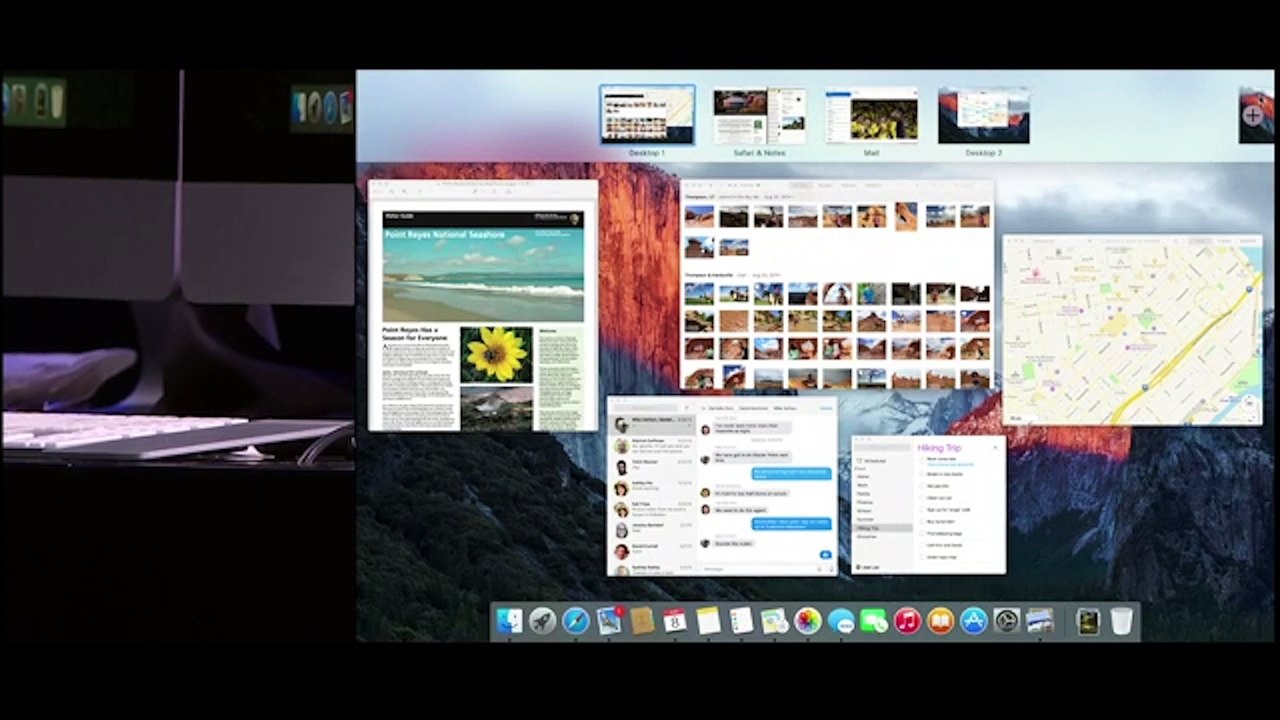
Task: Open Finder from the Dock
Action: pos(509,621)
